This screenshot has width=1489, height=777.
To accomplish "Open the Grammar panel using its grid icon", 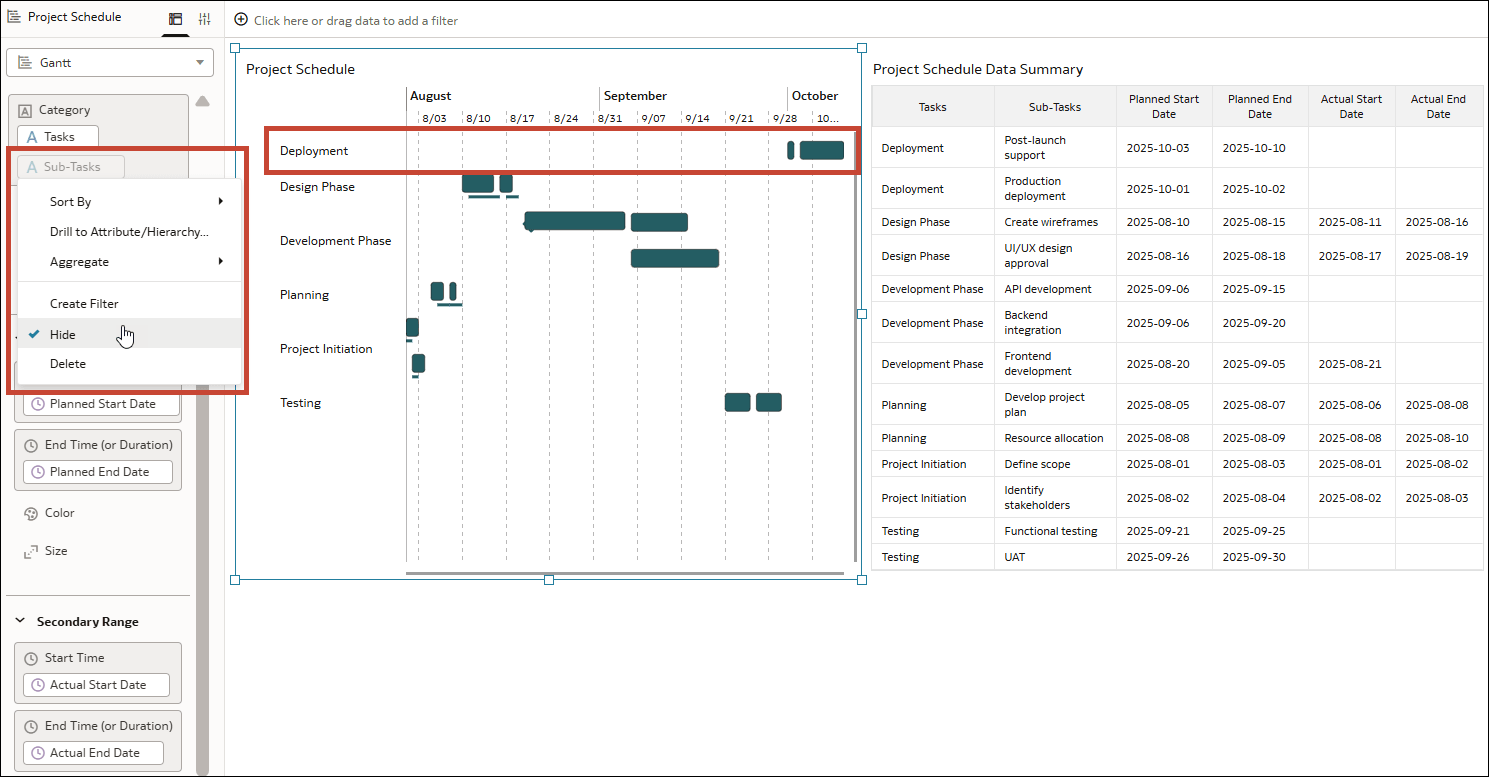I will pyautogui.click(x=175, y=17).
